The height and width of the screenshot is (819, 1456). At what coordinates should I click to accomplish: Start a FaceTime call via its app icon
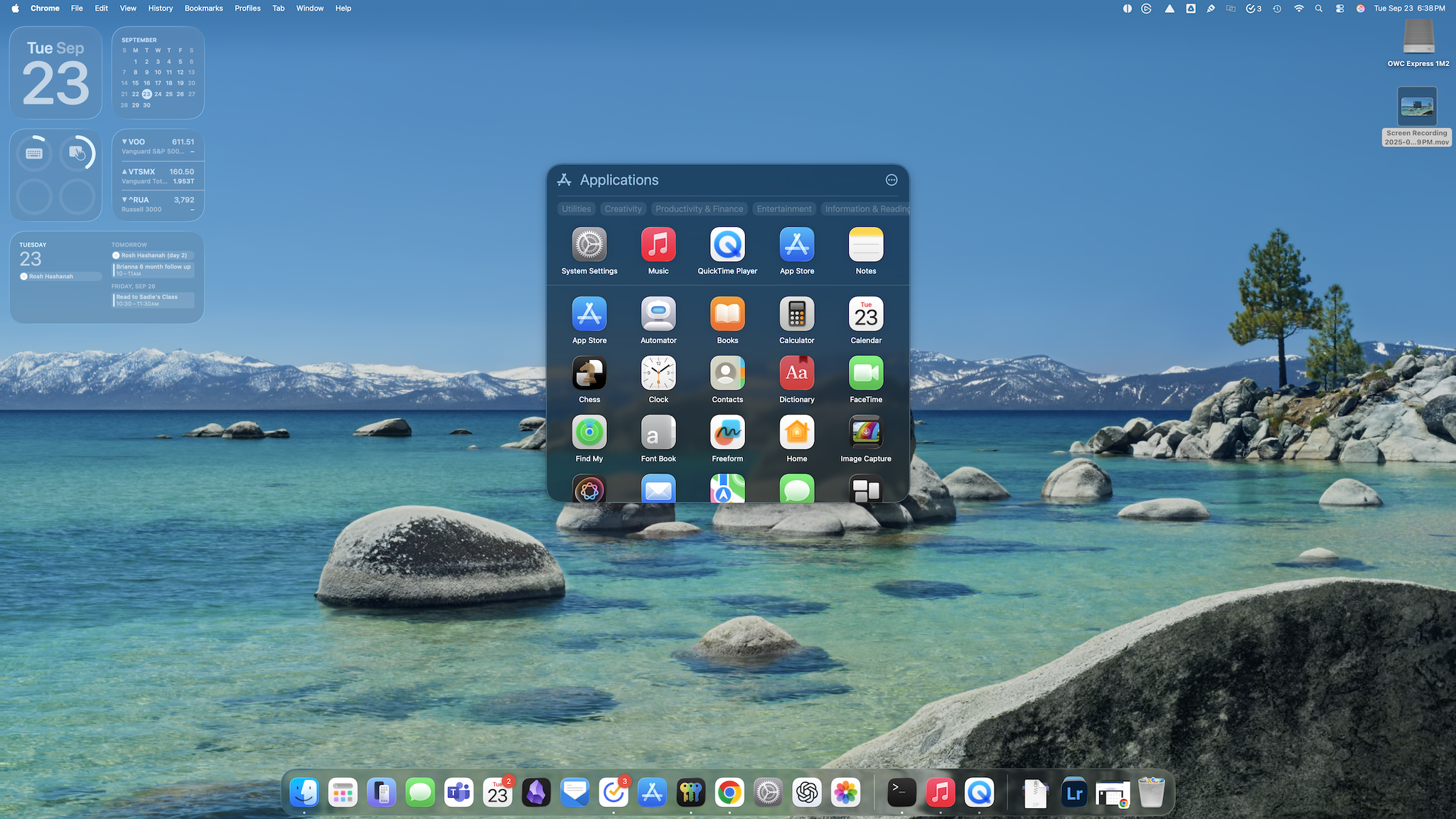coord(865,372)
